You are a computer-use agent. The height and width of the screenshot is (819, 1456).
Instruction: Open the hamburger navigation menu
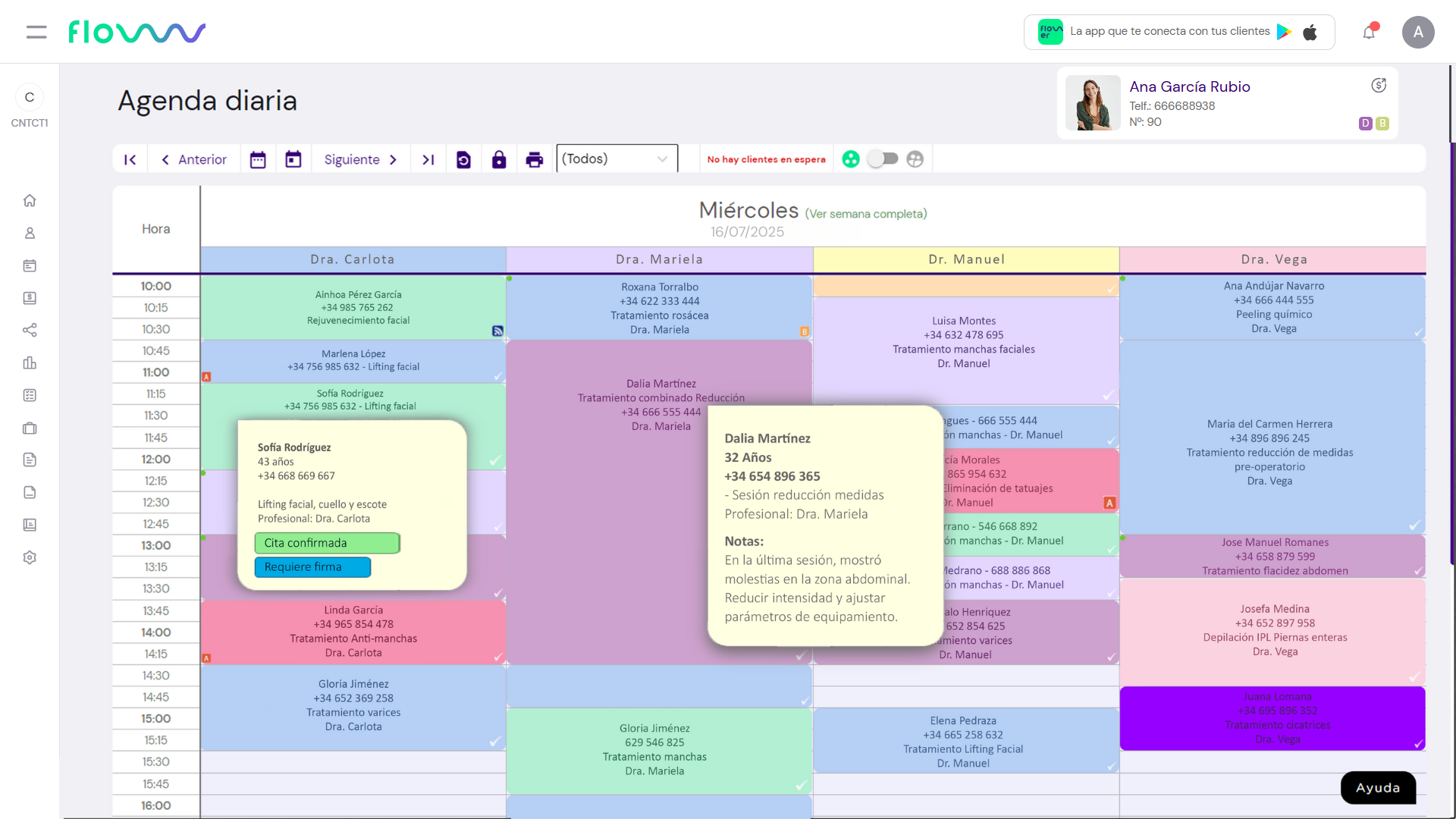coord(36,32)
